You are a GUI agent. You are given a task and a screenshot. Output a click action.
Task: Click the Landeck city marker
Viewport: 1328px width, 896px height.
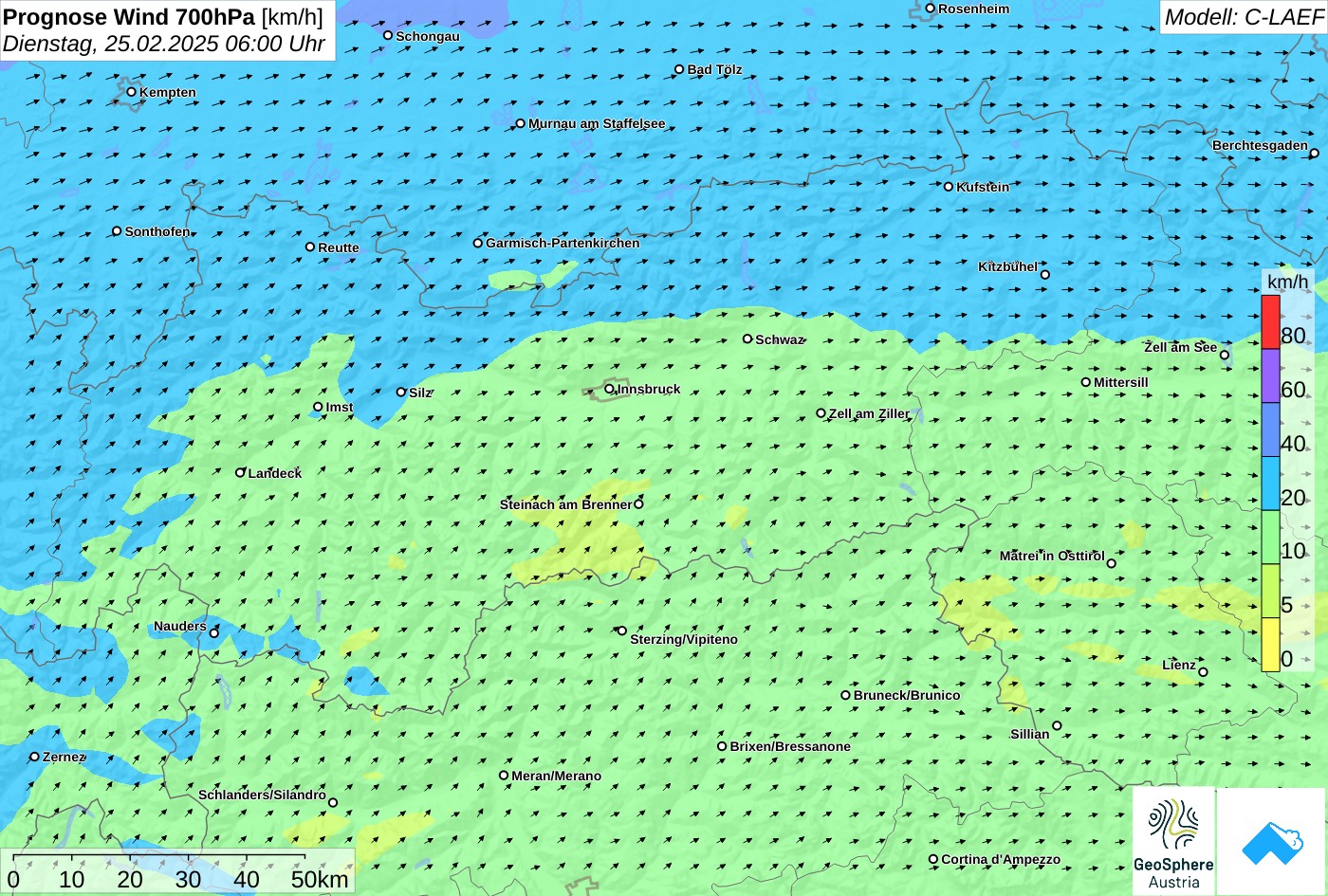tap(240, 472)
